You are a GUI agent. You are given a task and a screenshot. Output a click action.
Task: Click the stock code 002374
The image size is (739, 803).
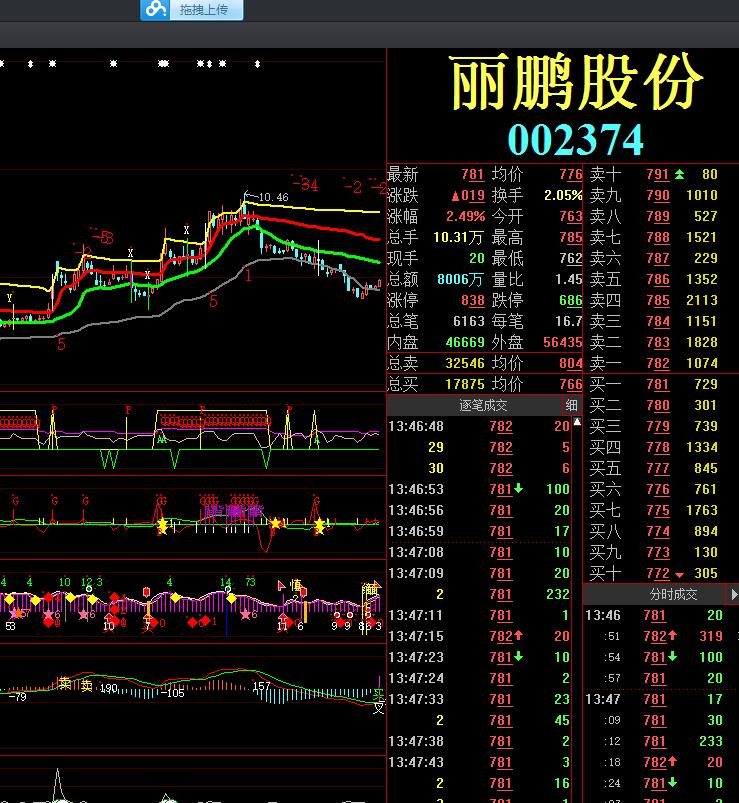pos(575,140)
